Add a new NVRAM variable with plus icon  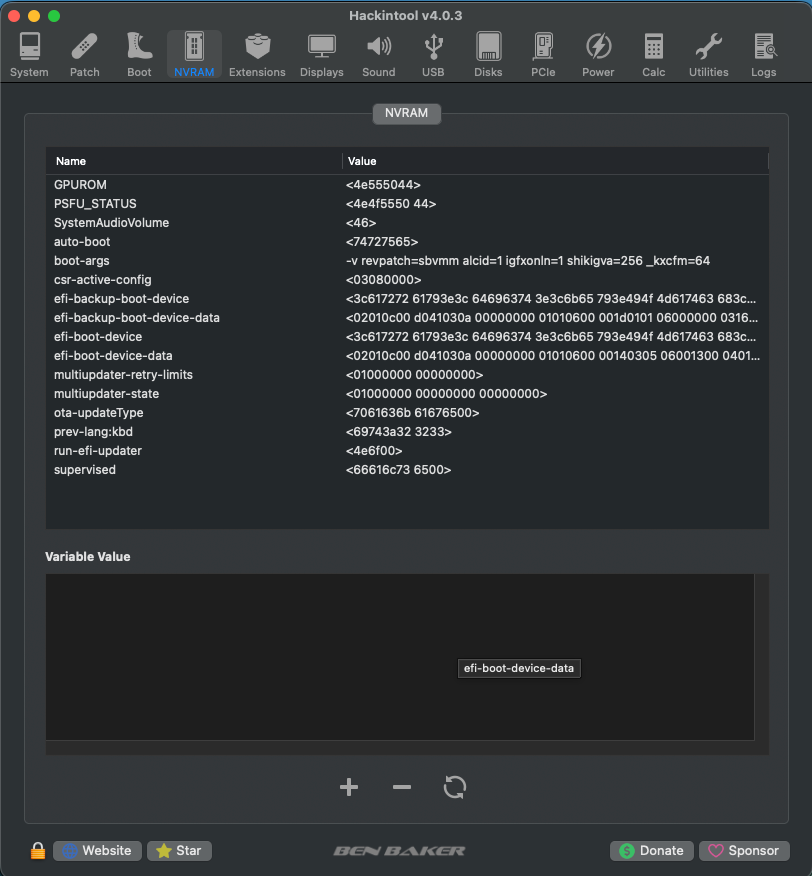[x=349, y=787]
